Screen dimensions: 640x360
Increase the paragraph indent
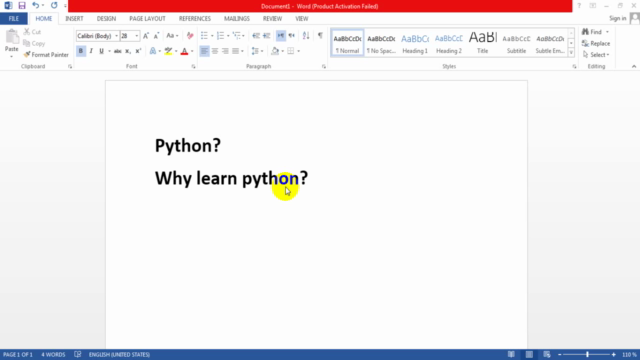point(267,36)
